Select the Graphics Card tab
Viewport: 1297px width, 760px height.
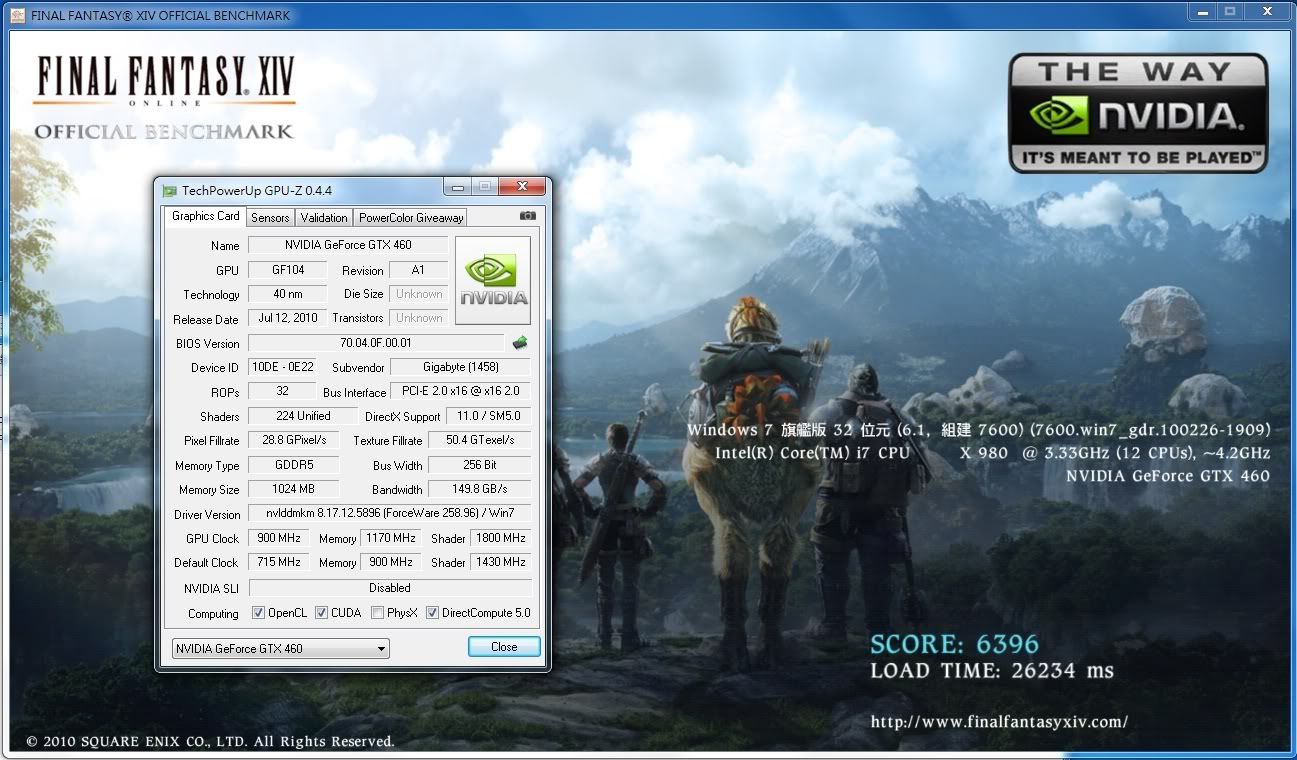point(205,216)
